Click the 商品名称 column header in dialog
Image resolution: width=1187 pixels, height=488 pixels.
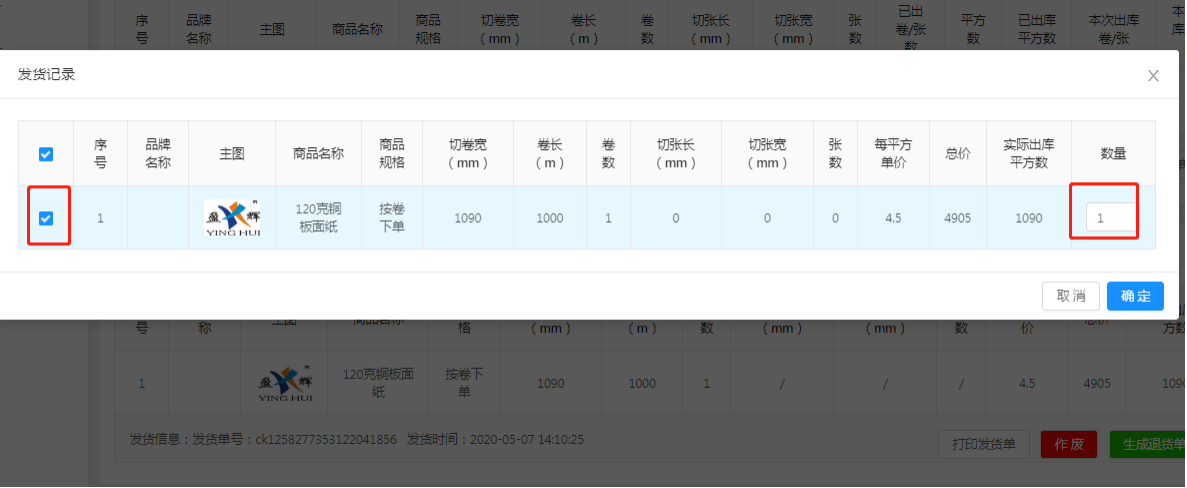[x=318, y=154]
